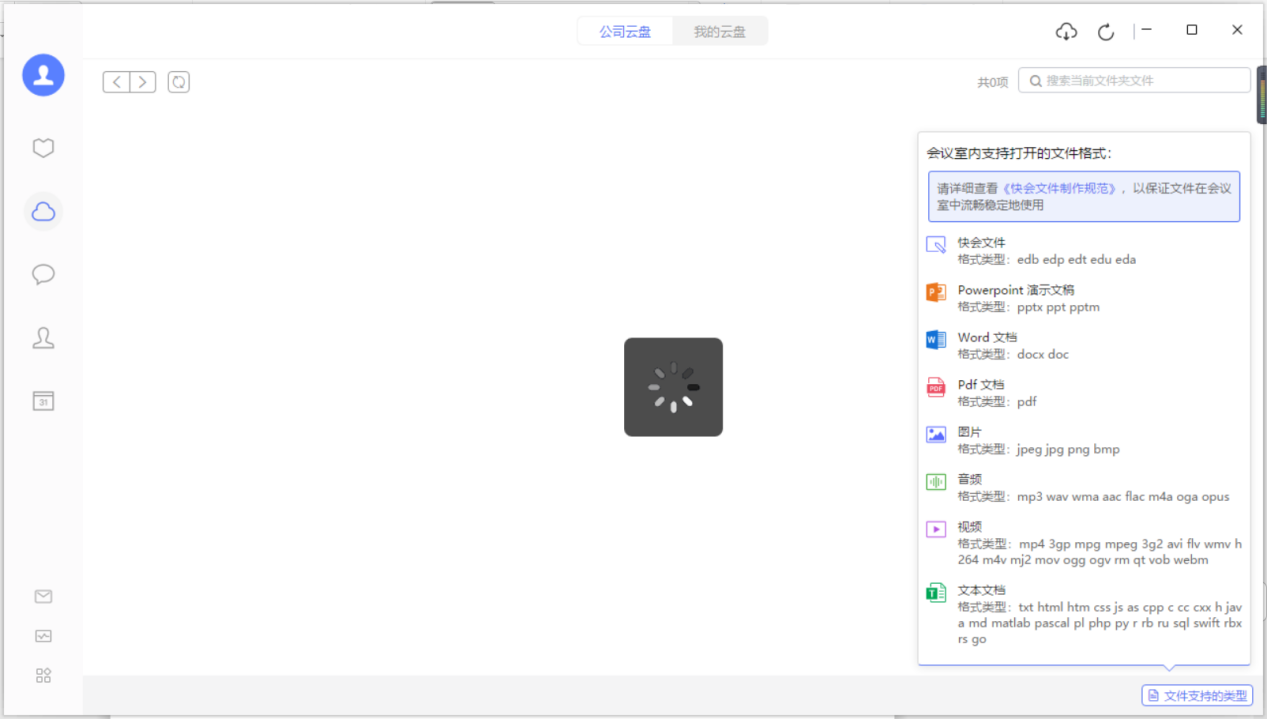Click the 'edb edp edt edu eda' format text

pos(1077,260)
